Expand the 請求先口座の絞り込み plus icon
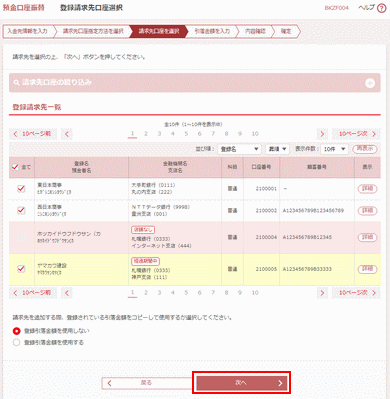The width and height of the screenshot is (390, 399). 370,83
